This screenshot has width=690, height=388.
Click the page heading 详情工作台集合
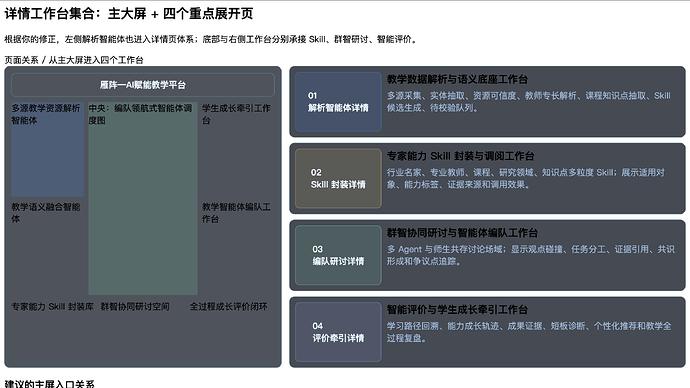click(x=129, y=14)
